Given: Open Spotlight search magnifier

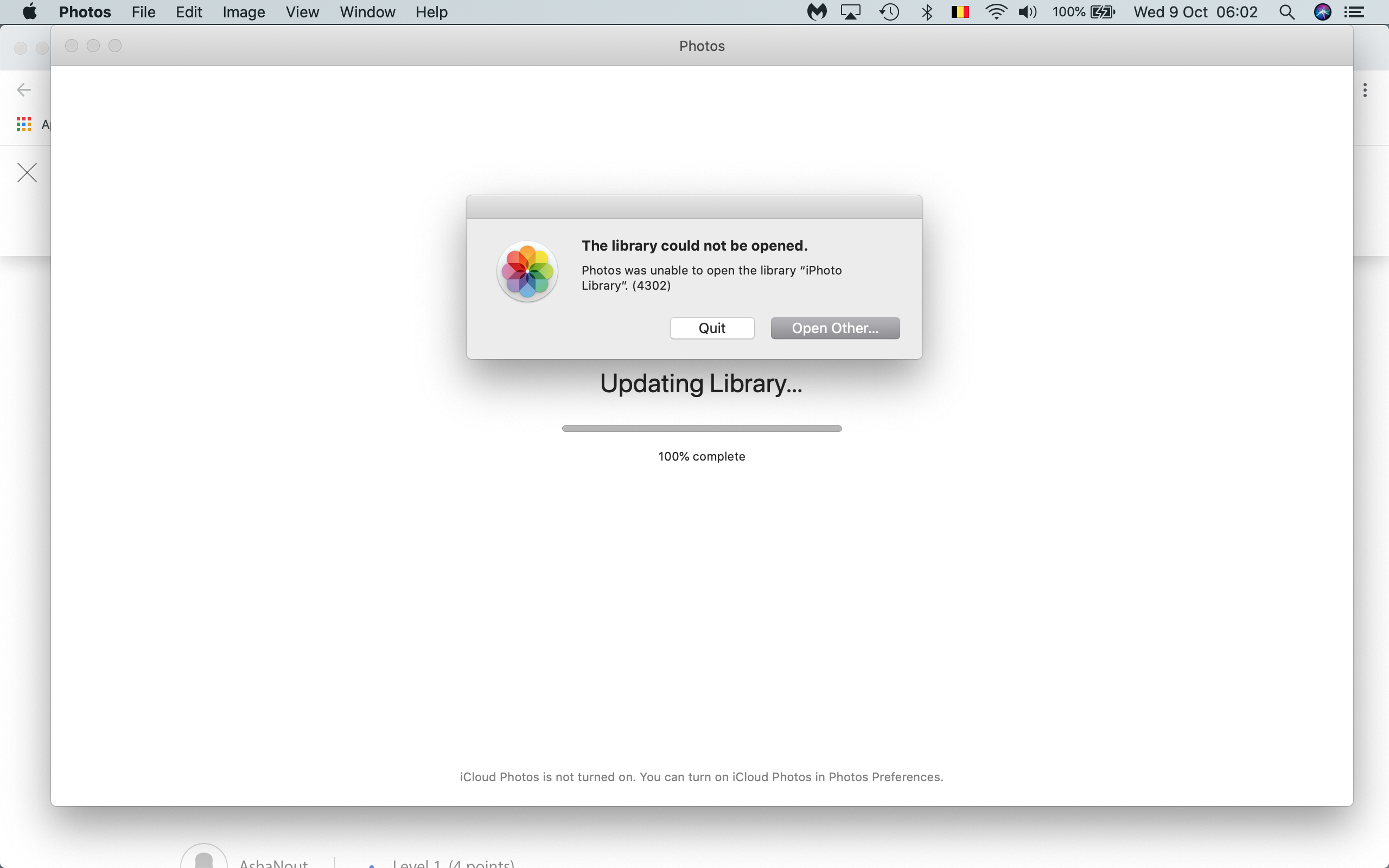Looking at the screenshot, I should click(x=1287, y=12).
